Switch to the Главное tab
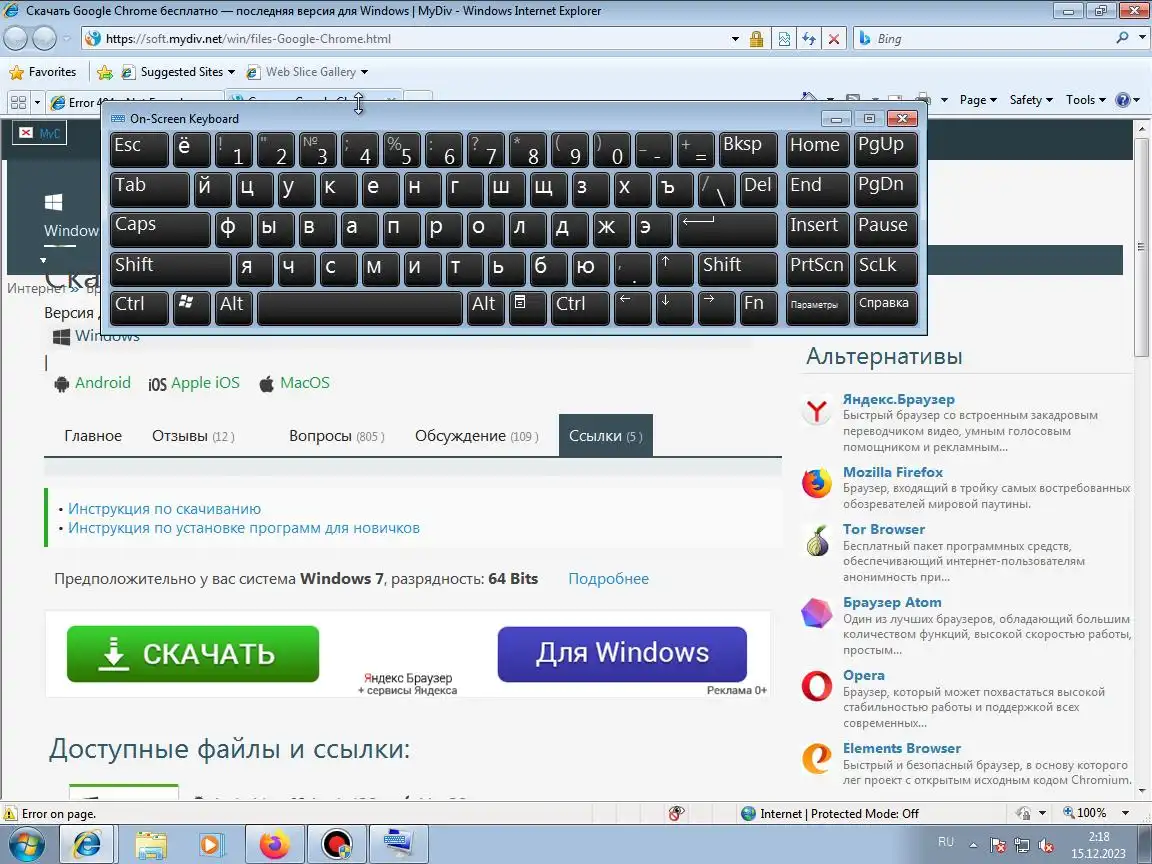The width and height of the screenshot is (1152, 864). click(93, 436)
